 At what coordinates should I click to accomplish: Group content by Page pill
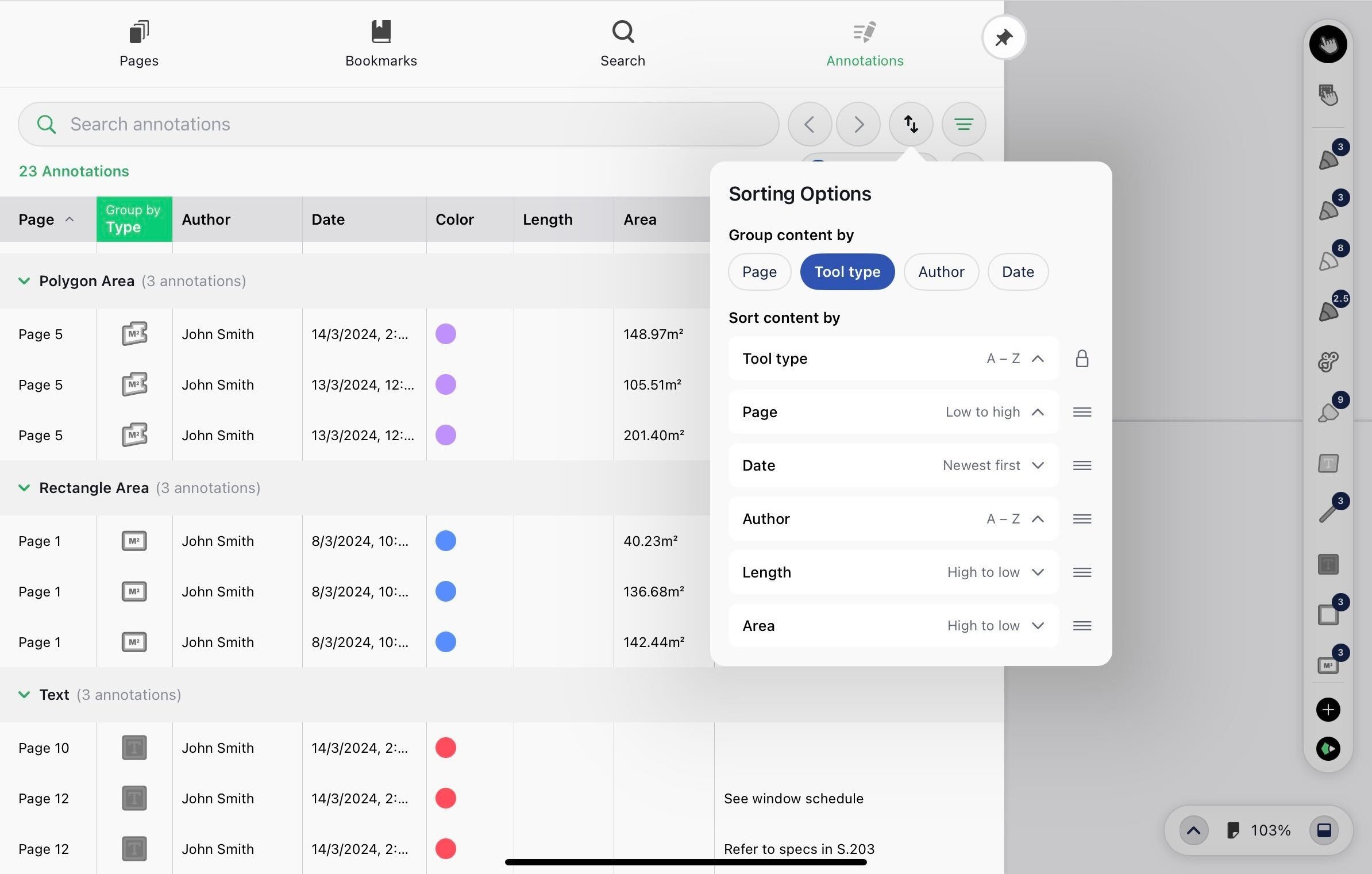[x=759, y=272]
